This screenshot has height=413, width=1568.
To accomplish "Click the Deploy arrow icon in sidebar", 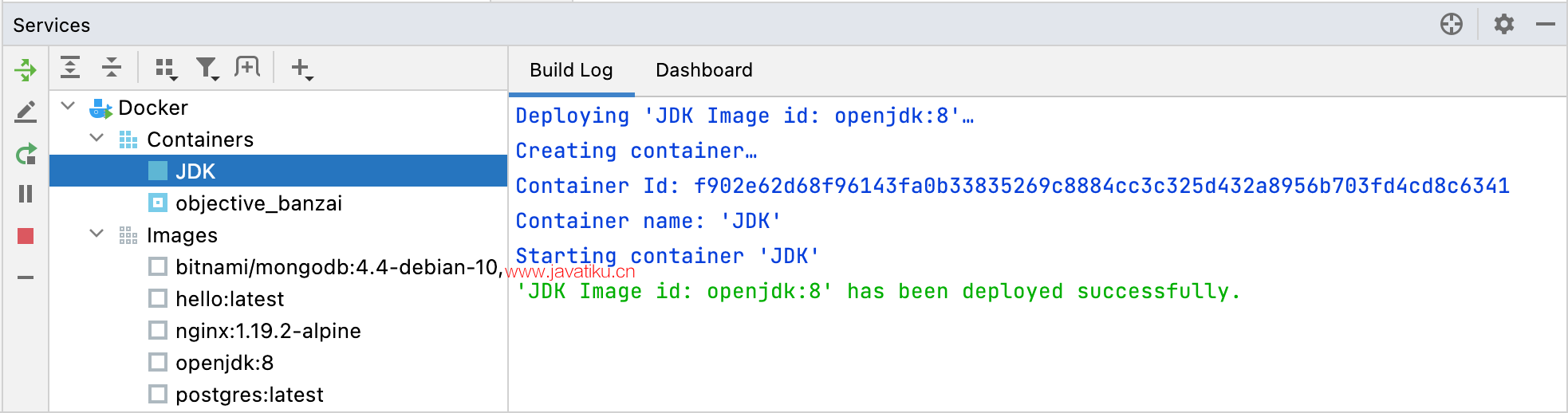I will [26, 70].
